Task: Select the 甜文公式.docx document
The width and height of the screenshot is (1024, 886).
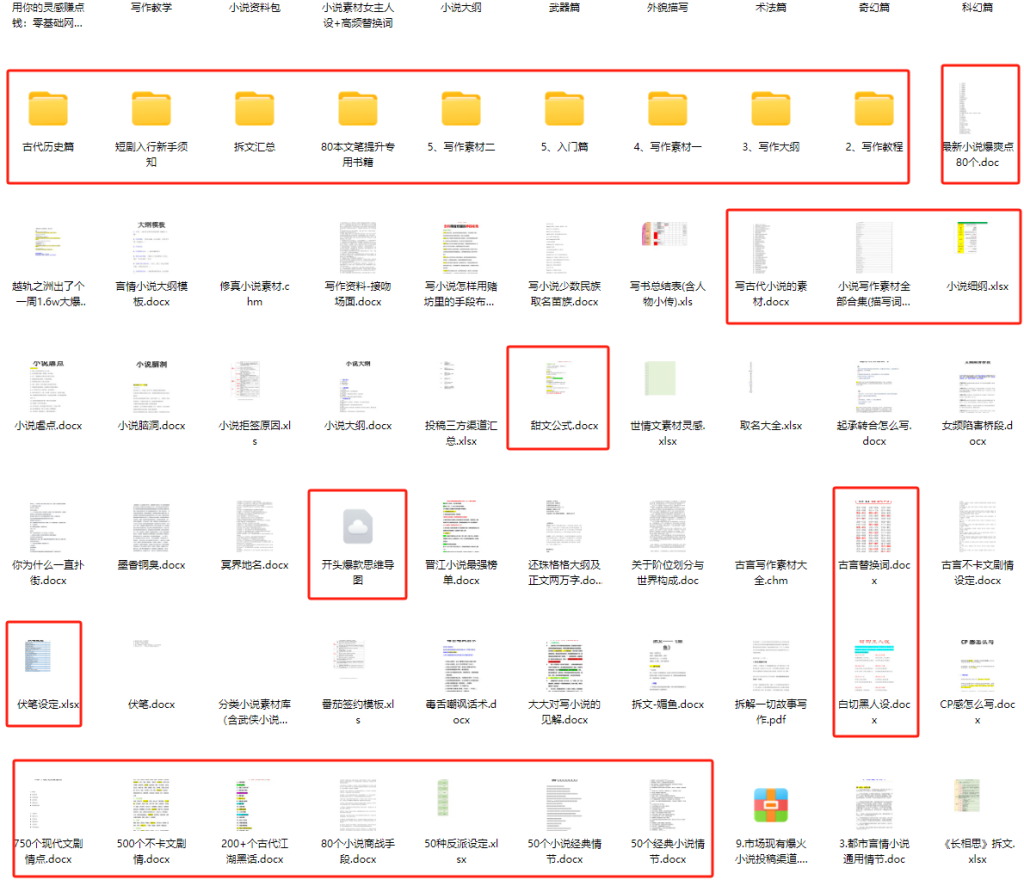Action: click(565, 385)
